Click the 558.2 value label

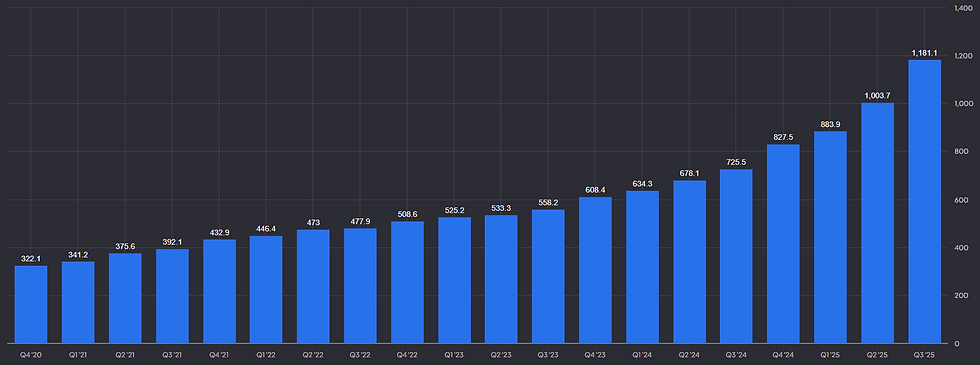point(548,202)
